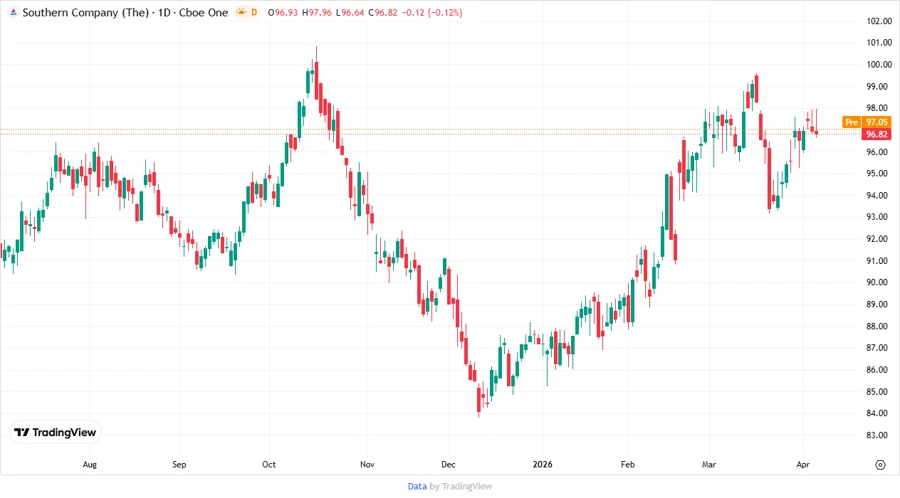Click the 2026 label on time axis

(542, 464)
